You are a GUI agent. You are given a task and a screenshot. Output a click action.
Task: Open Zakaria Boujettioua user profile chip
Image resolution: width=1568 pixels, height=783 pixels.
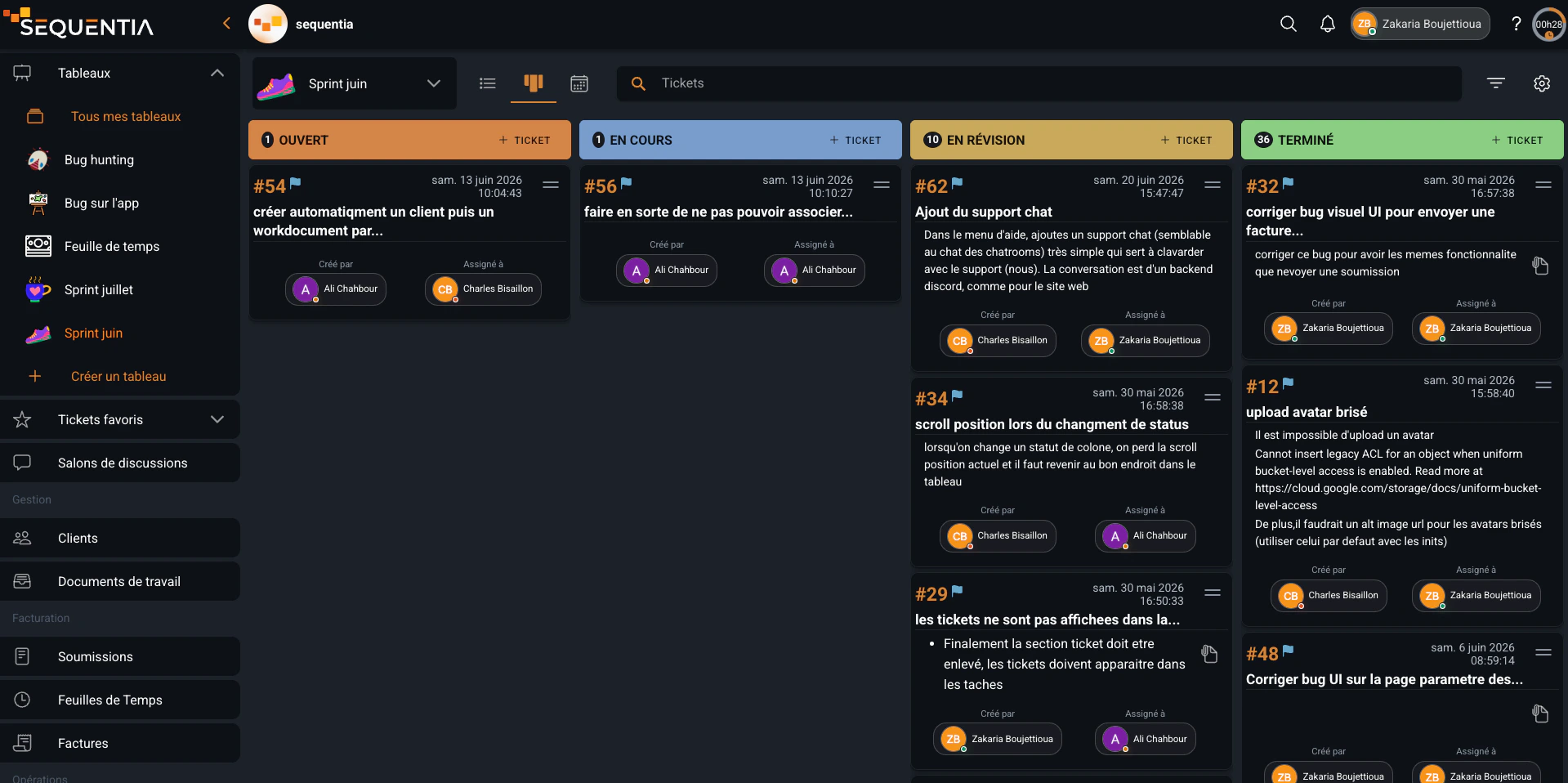[1420, 24]
